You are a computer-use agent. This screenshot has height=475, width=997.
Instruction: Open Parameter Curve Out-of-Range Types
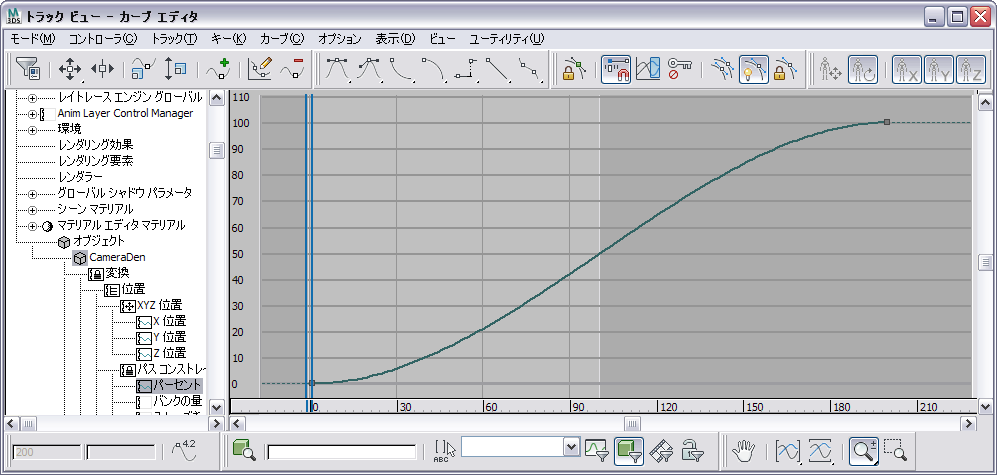pos(648,69)
